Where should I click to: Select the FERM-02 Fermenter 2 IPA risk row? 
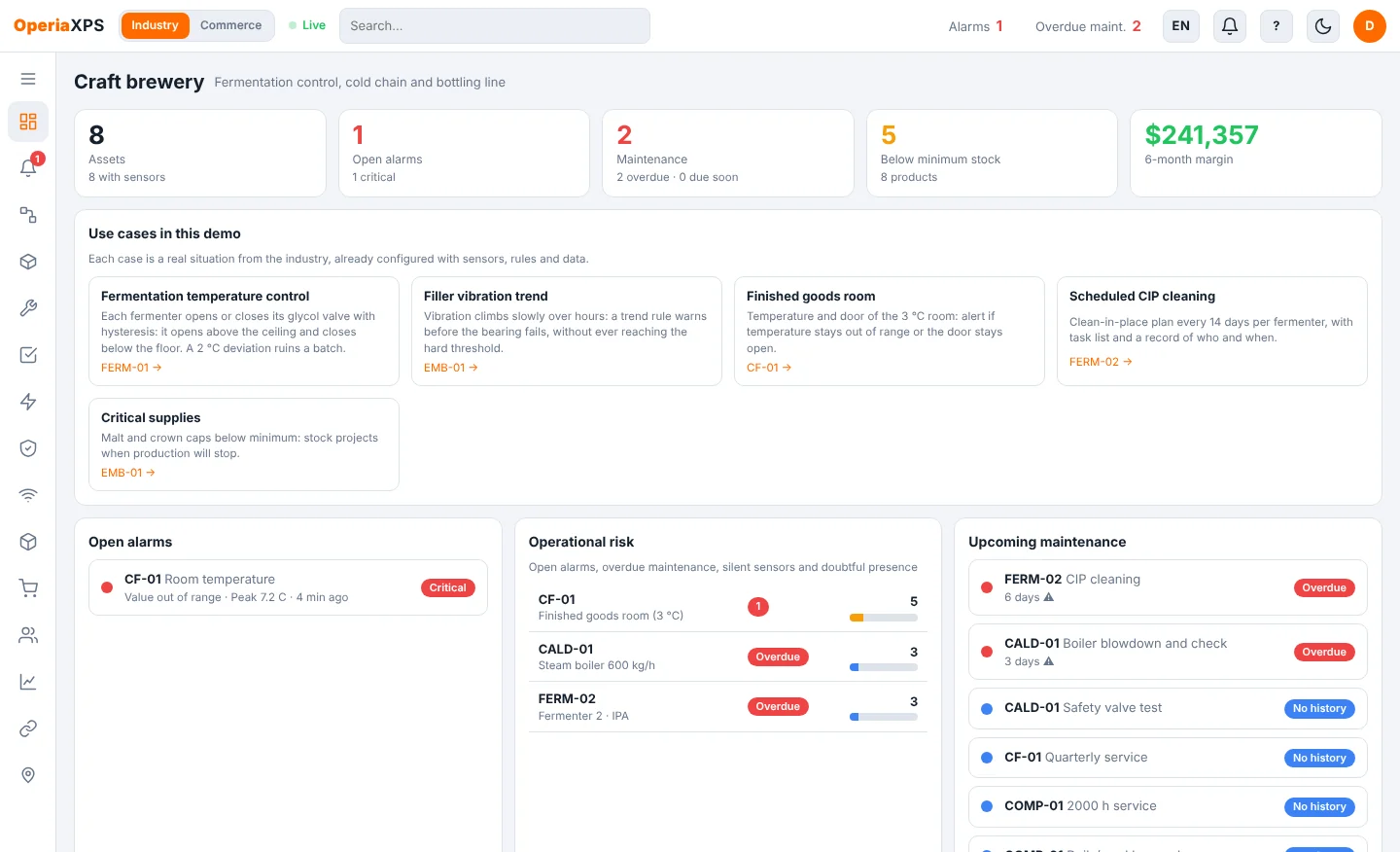point(728,707)
